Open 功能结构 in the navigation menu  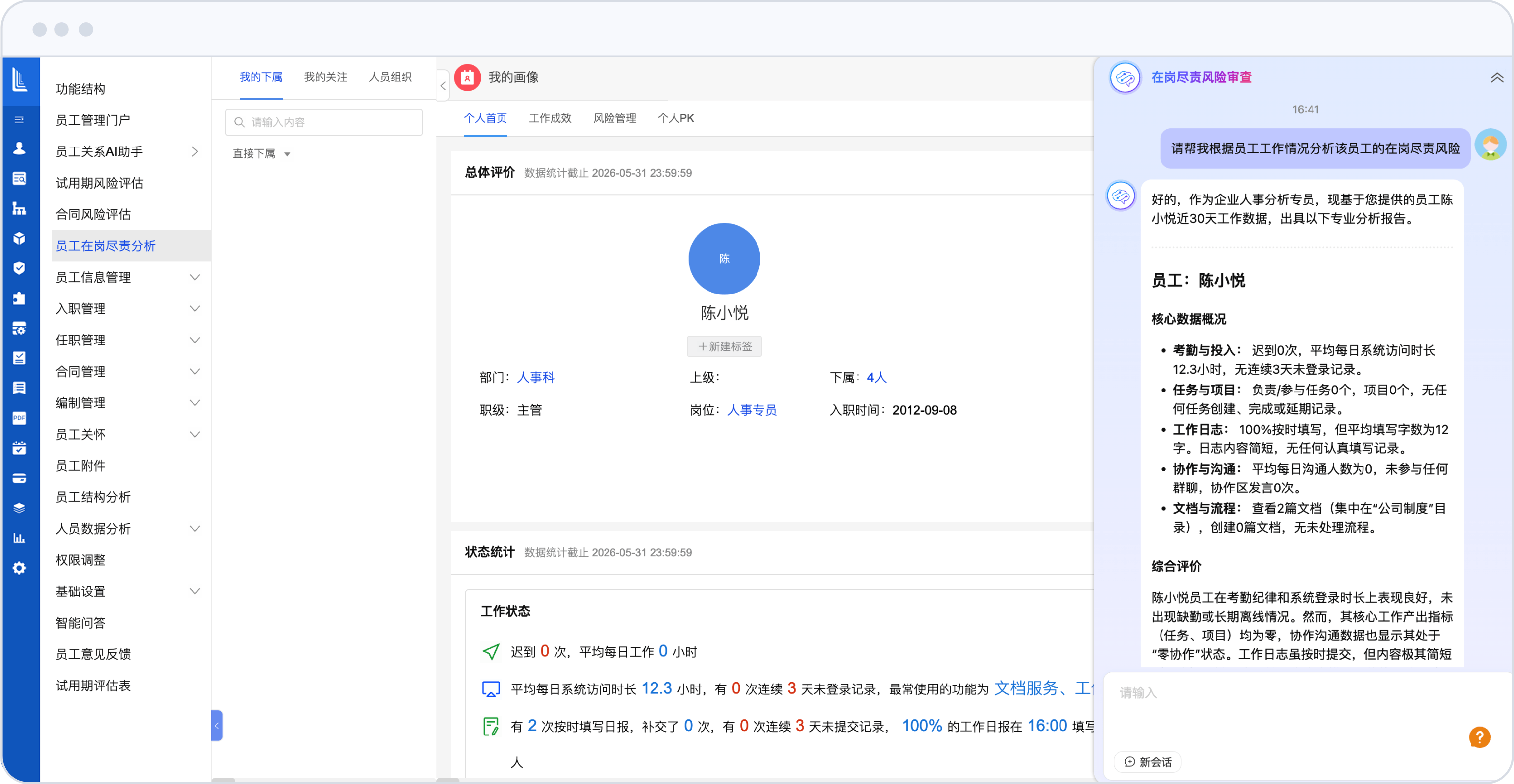(x=81, y=89)
